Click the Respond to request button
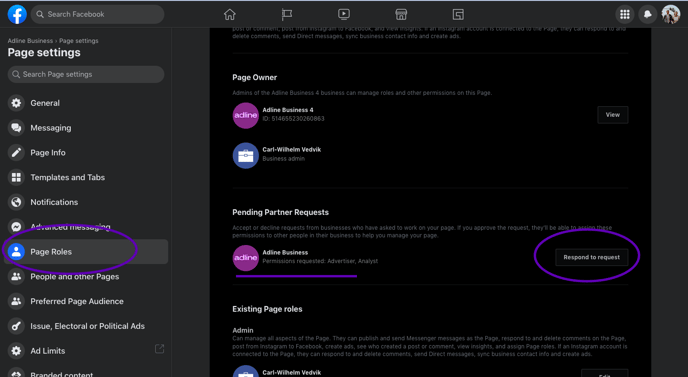Screen dimensions: 688x377 tap(591, 257)
